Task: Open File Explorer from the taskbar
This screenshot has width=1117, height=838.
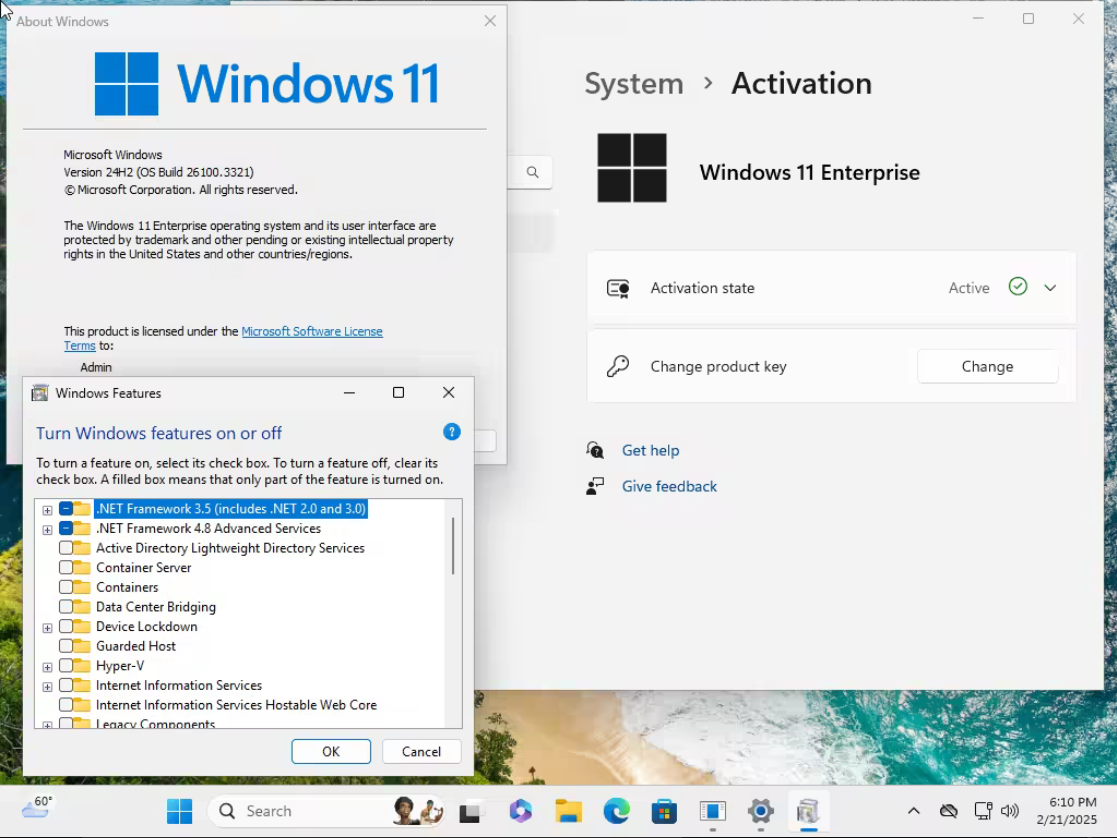Action: 568,811
